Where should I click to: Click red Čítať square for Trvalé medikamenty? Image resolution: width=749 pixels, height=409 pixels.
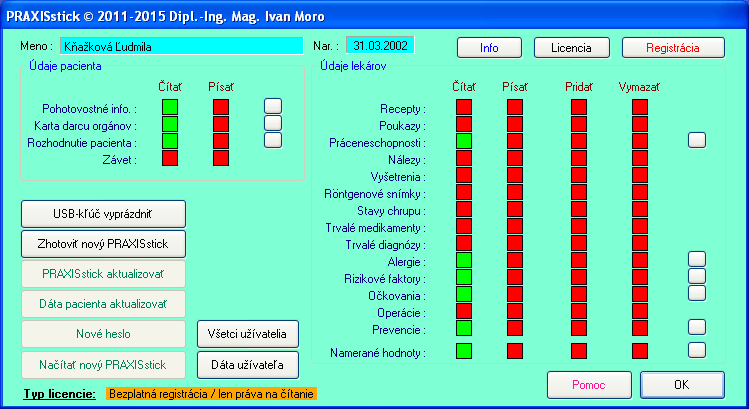(464, 226)
